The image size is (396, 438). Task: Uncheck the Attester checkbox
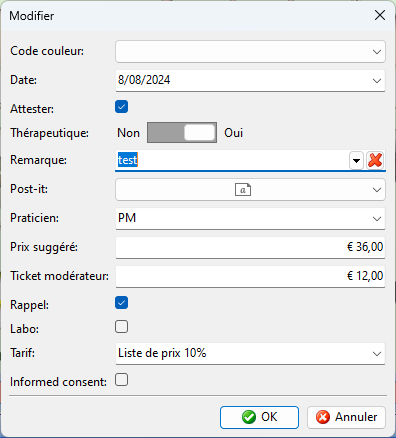pos(121,107)
